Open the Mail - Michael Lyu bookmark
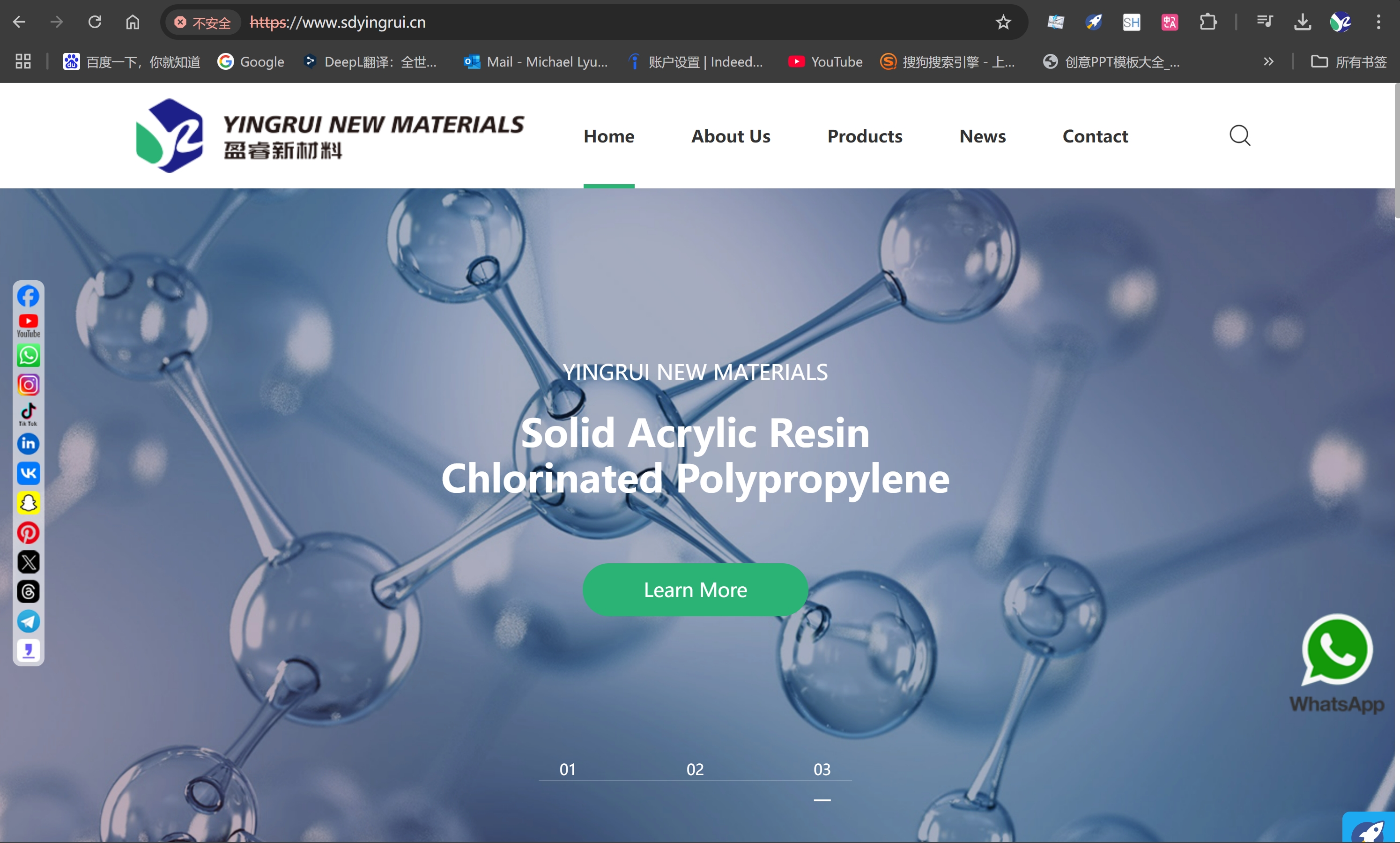1400x843 pixels. 535,61
